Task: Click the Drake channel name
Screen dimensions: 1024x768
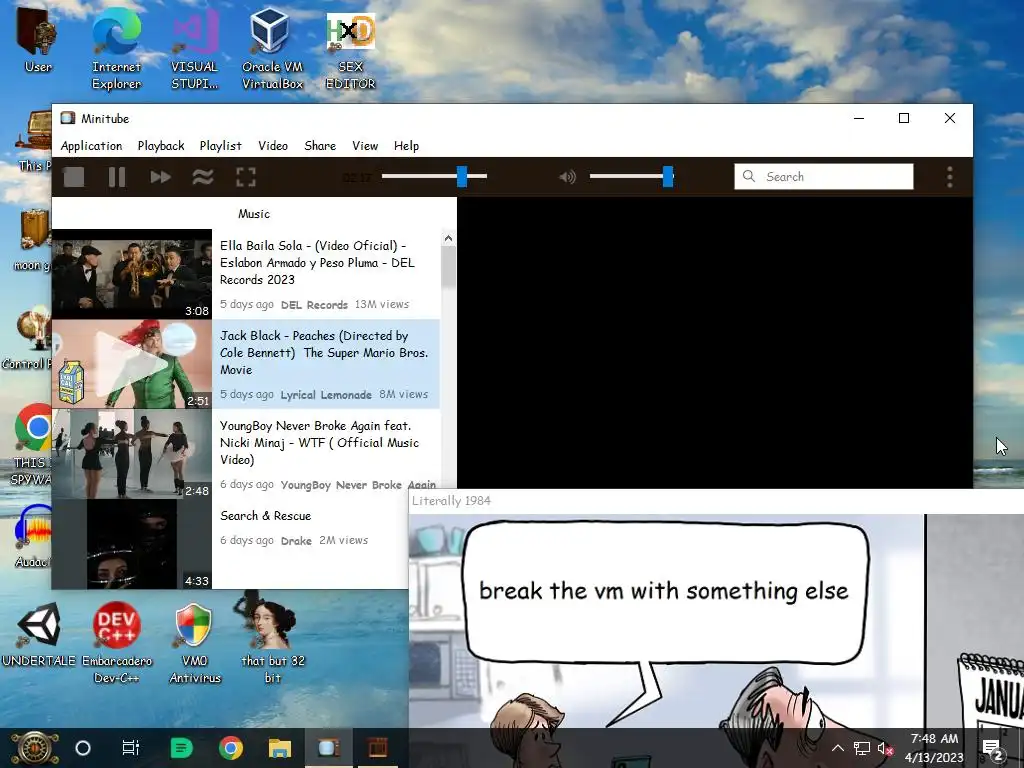Action: point(296,541)
